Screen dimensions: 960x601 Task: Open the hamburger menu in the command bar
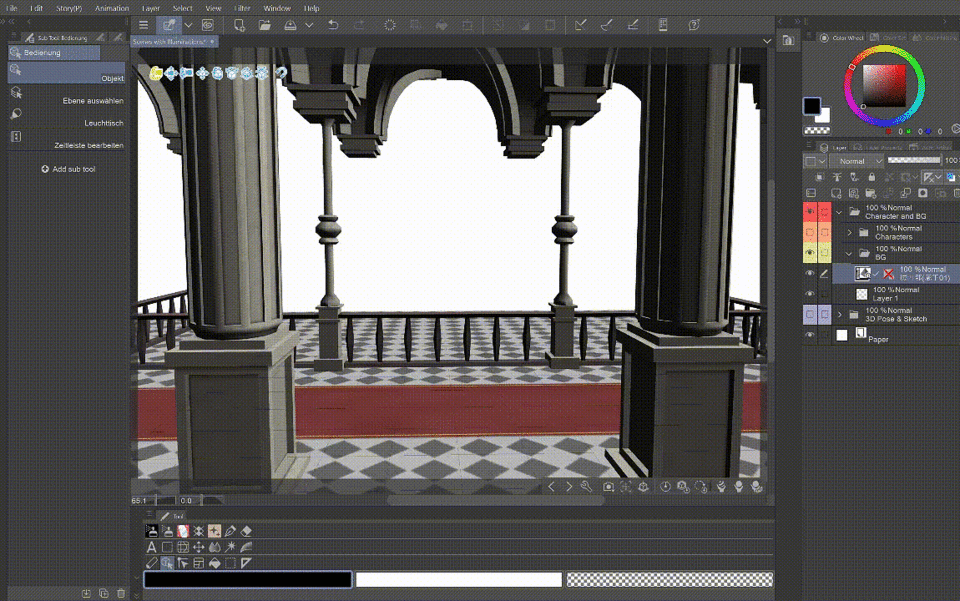coord(143,25)
